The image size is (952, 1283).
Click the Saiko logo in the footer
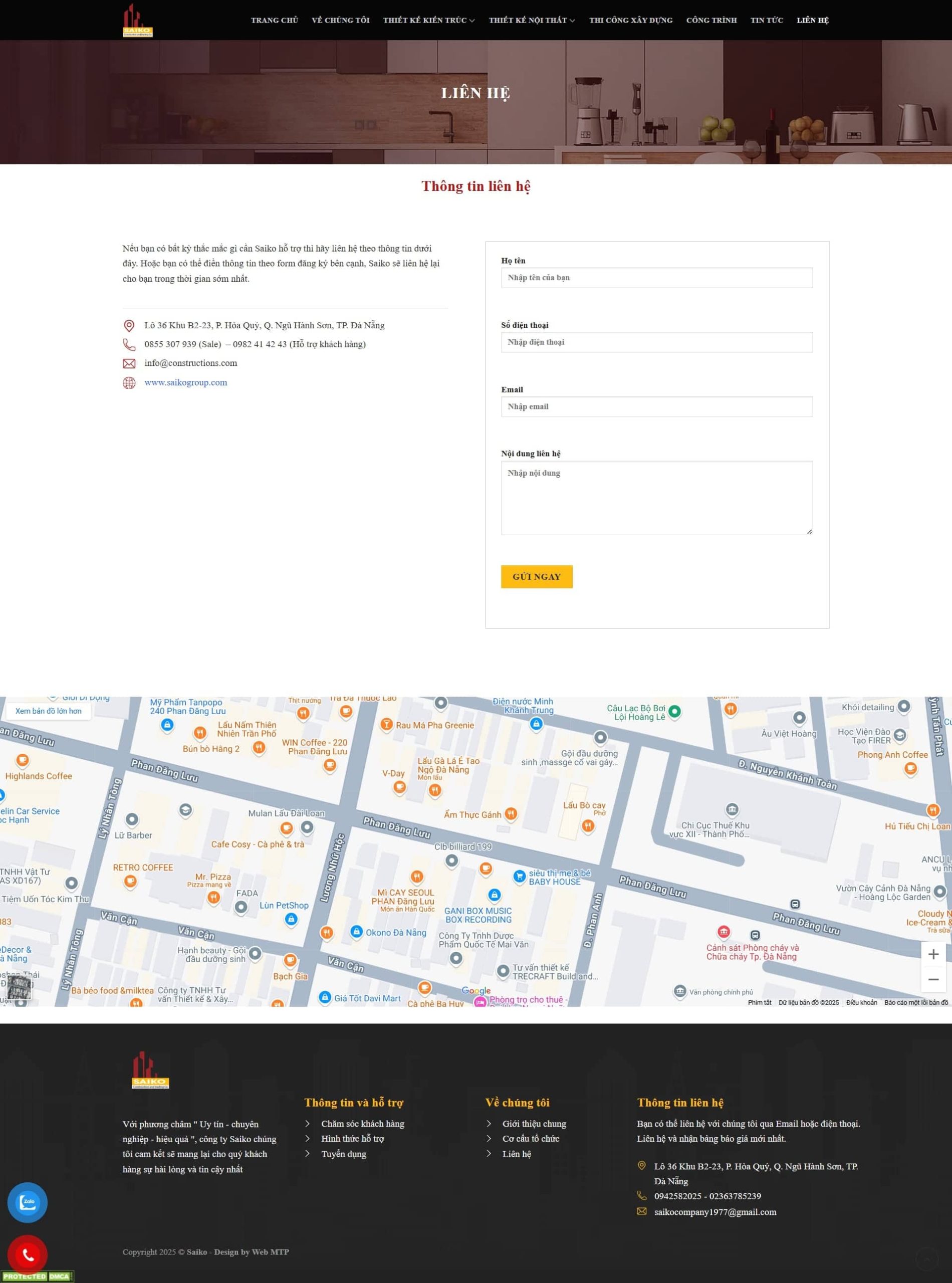click(150, 1071)
